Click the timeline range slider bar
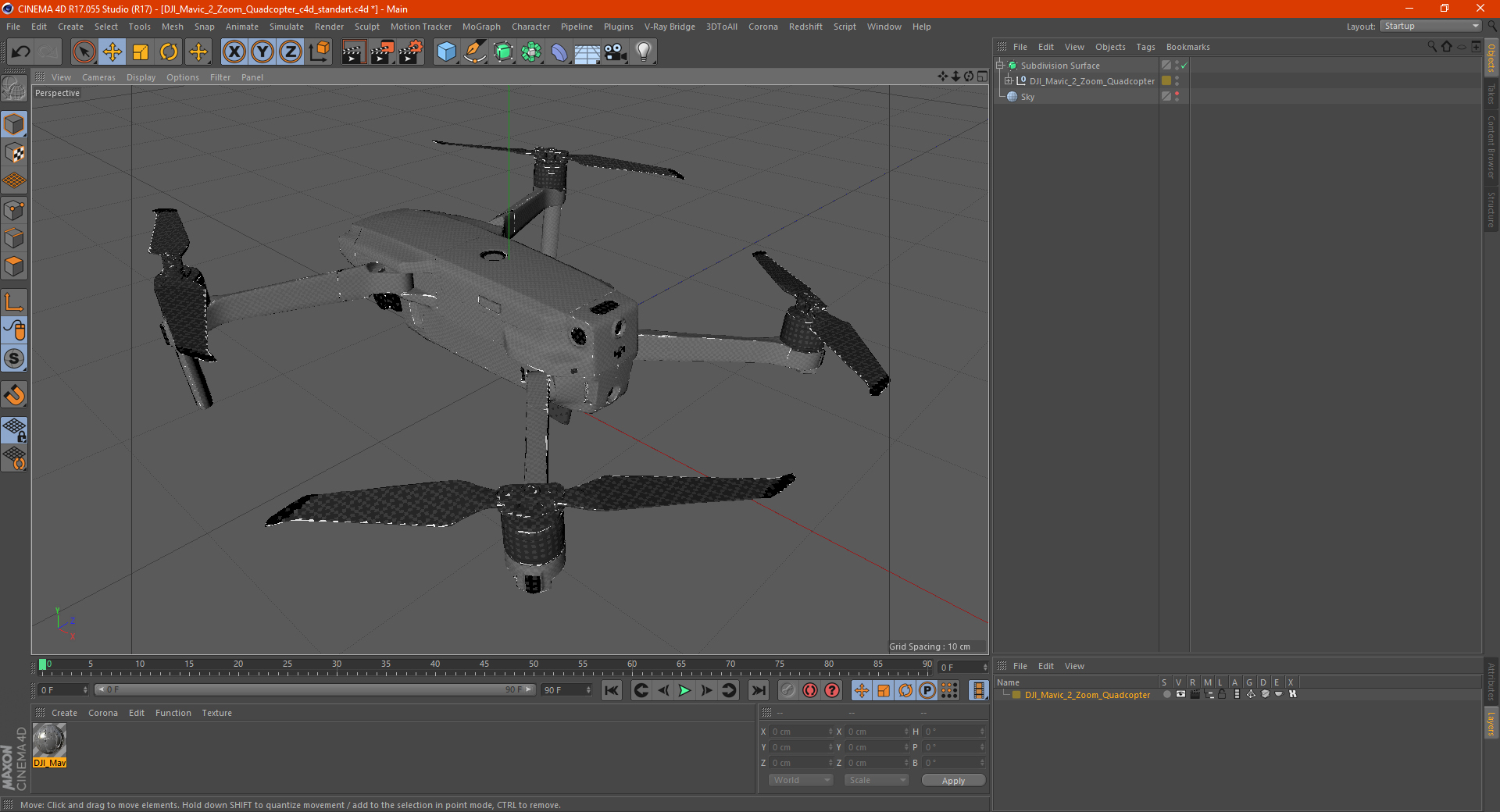 pos(315,689)
